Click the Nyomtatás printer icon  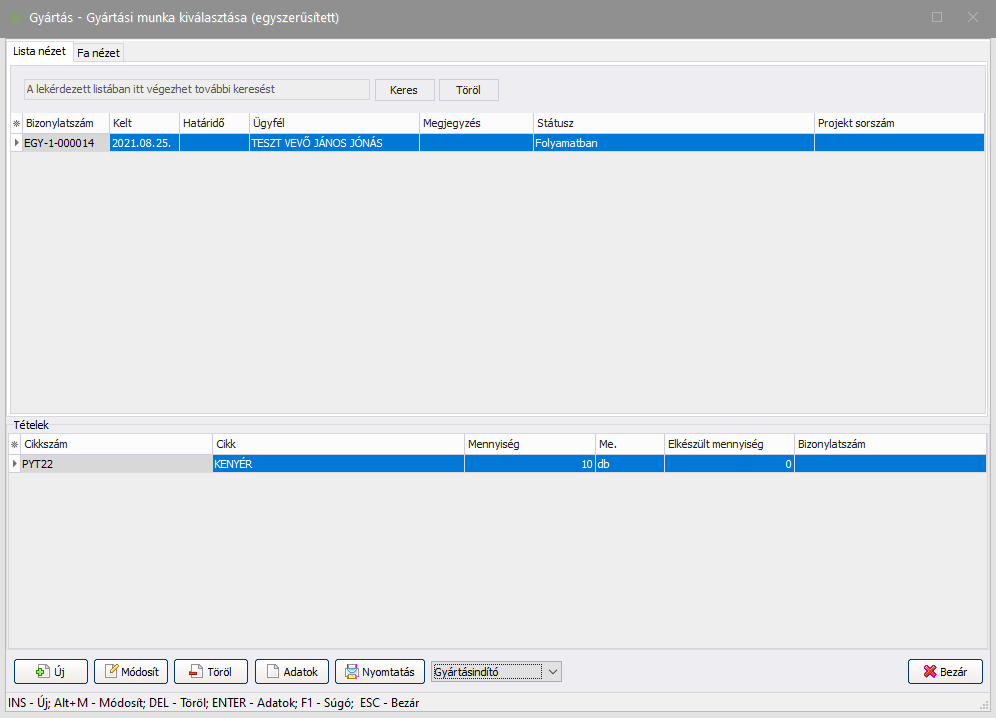pyautogui.click(x=352, y=672)
